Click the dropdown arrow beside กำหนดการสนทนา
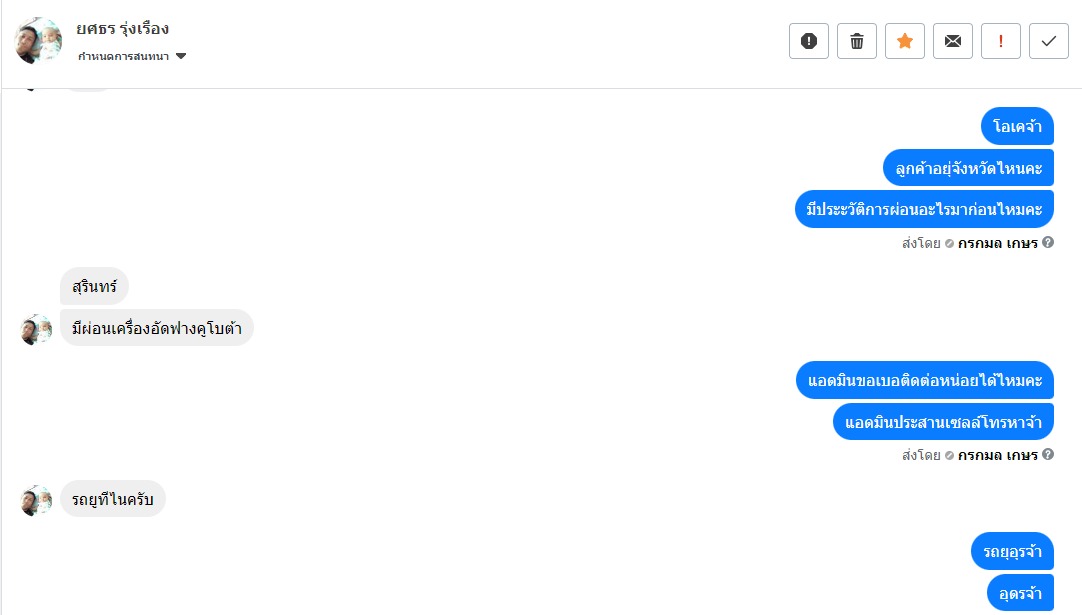Viewport: 1082px width, 615px height. tap(181, 56)
